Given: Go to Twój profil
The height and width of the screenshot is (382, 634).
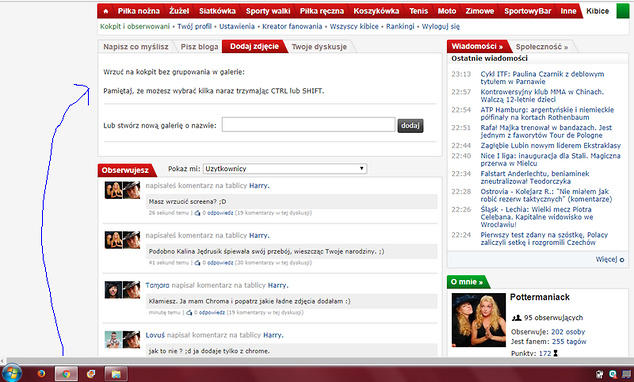Looking at the screenshot, I should coord(194,27).
